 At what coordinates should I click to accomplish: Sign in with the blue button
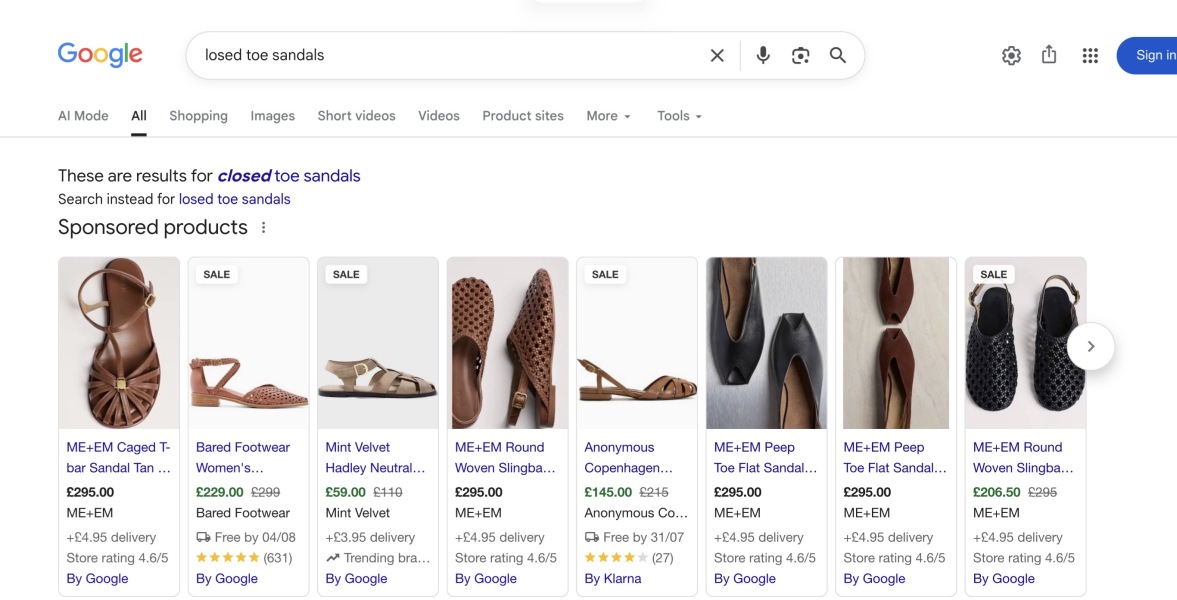coord(1147,55)
